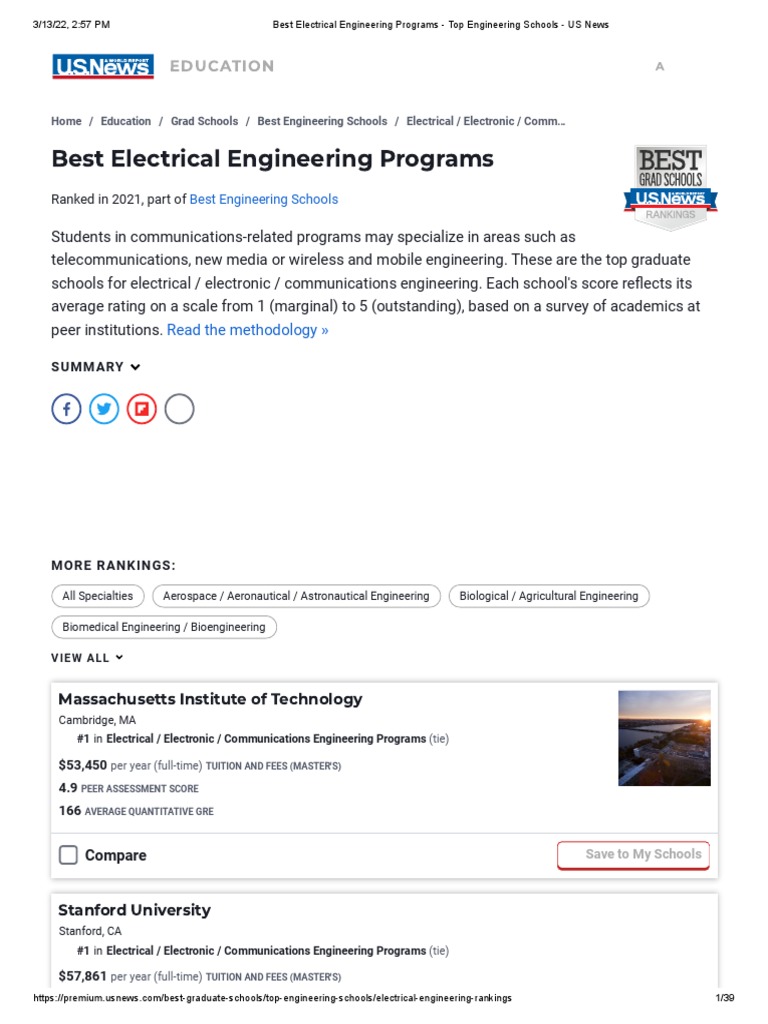Expand View All rankings list

87,658
